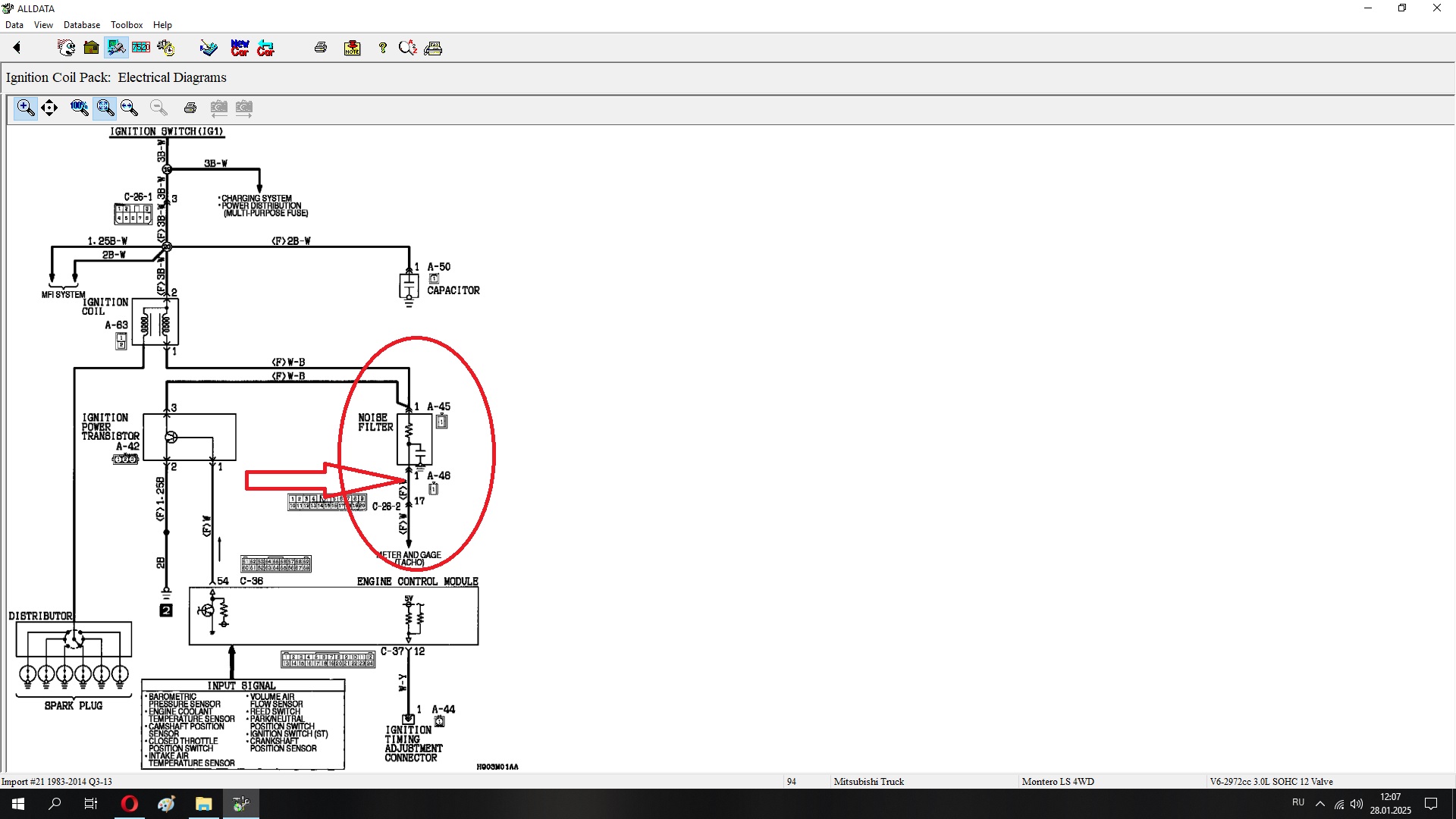The width and height of the screenshot is (1456, 819).
Task: Click the house home icon
Action: coord(91,48)
